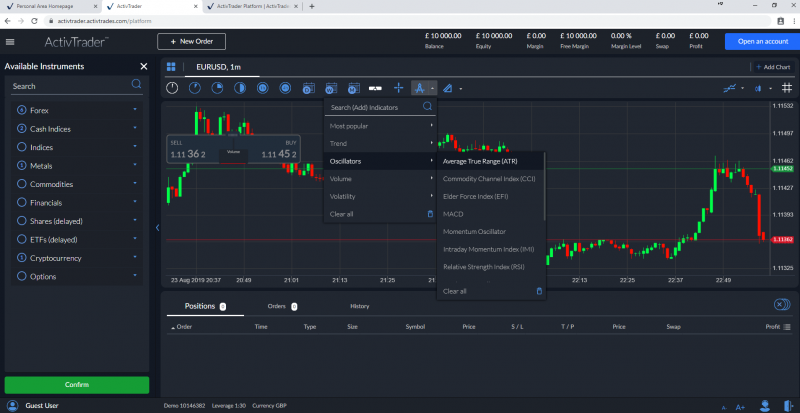Click the trash icon beside Clear all in indicators menu
The image size is (800, 413).
pos(430,214)
